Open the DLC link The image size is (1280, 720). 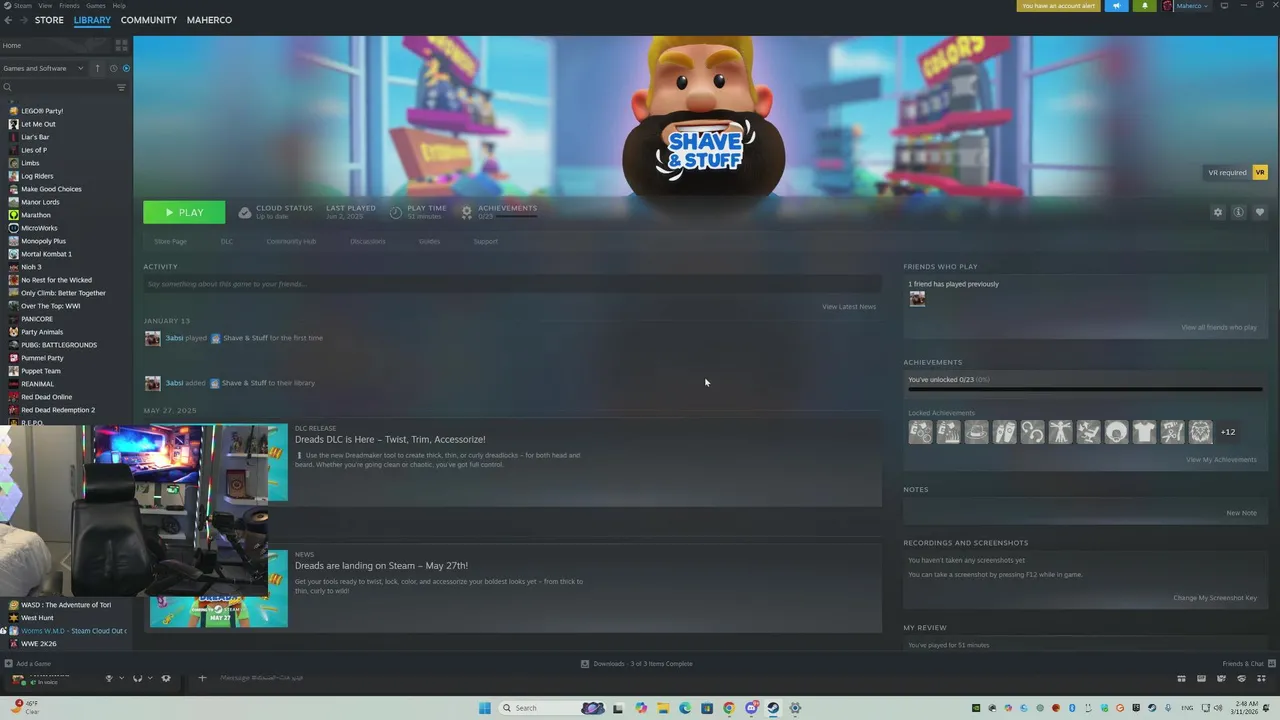coord(227,241)
